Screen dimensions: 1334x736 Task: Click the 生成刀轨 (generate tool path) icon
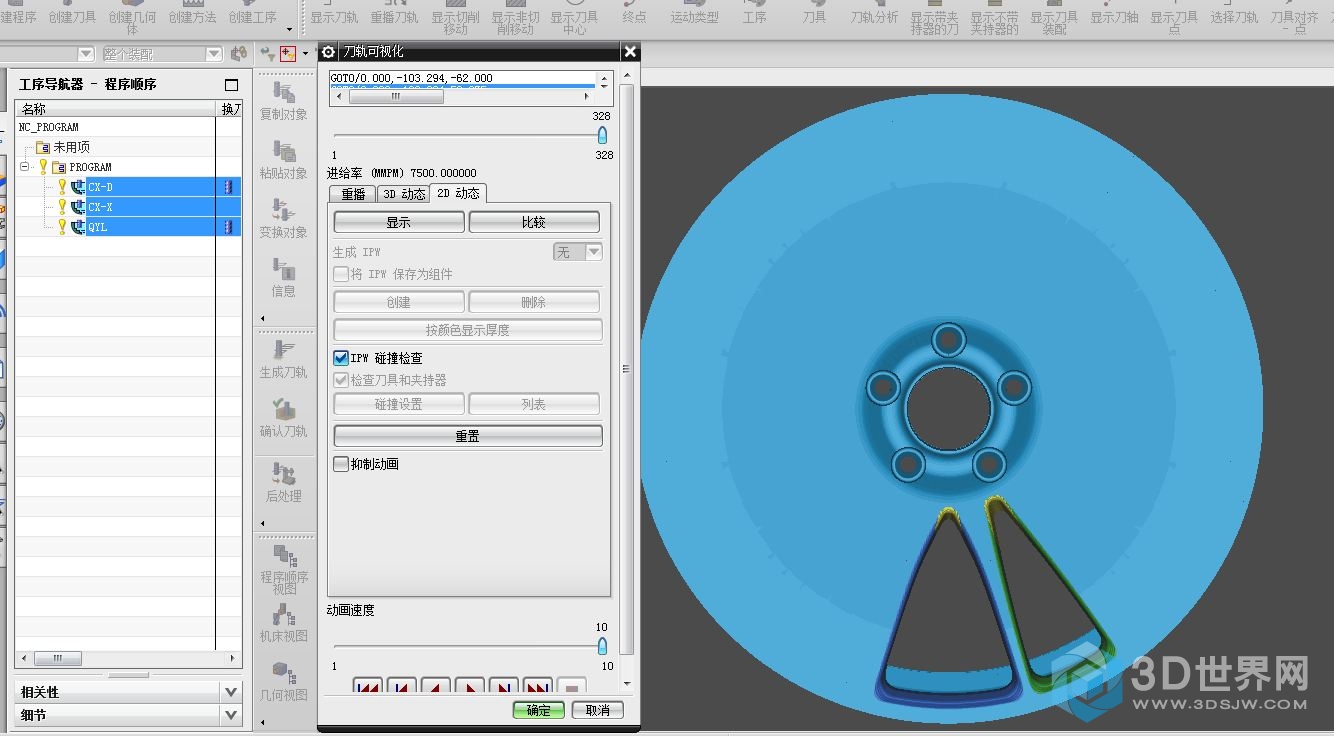(x=284, y=351)
